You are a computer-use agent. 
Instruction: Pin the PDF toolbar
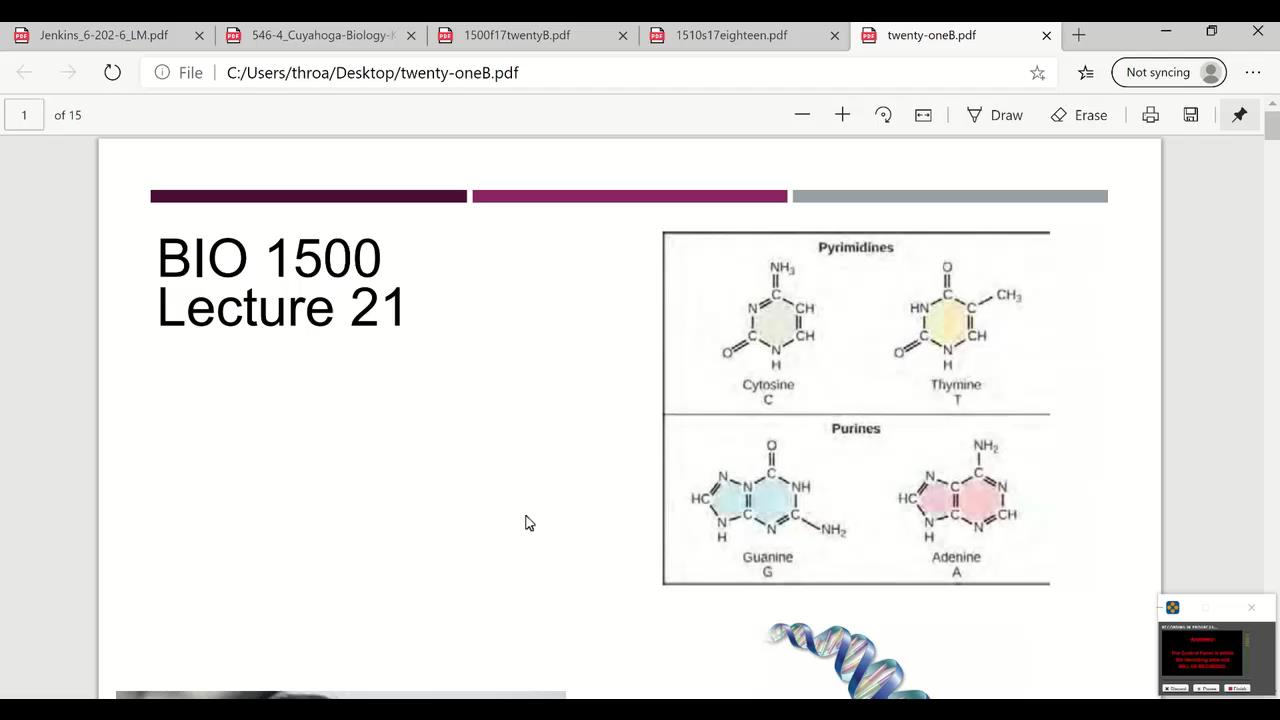1239,115
